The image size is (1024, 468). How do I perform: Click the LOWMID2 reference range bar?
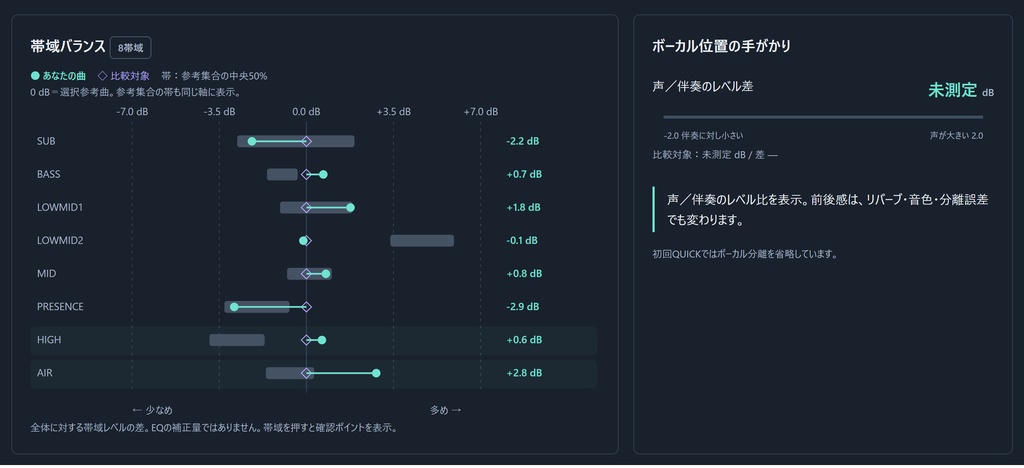pos(422,241)
